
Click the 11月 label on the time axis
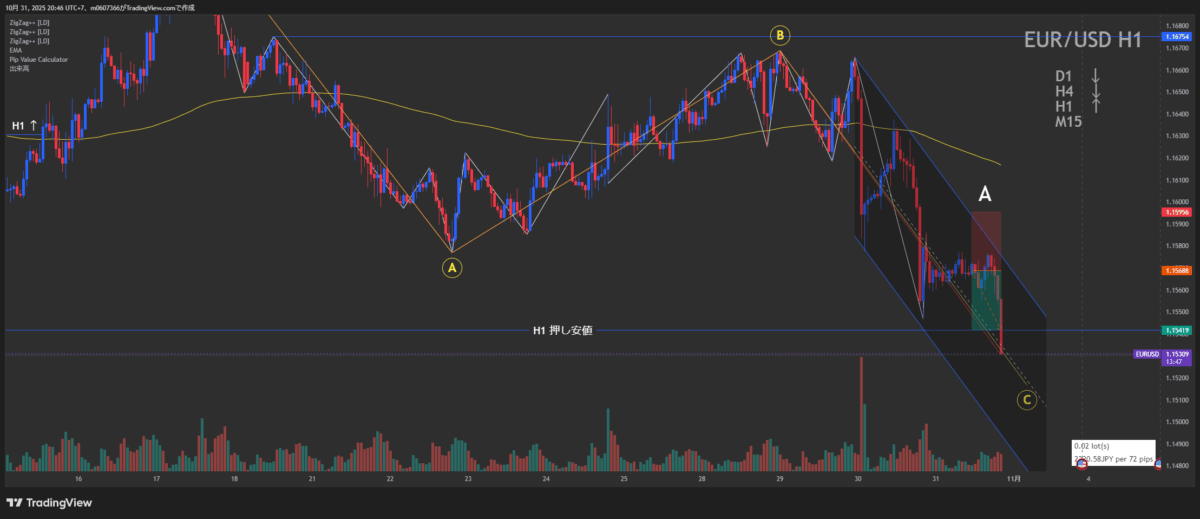1012,479
